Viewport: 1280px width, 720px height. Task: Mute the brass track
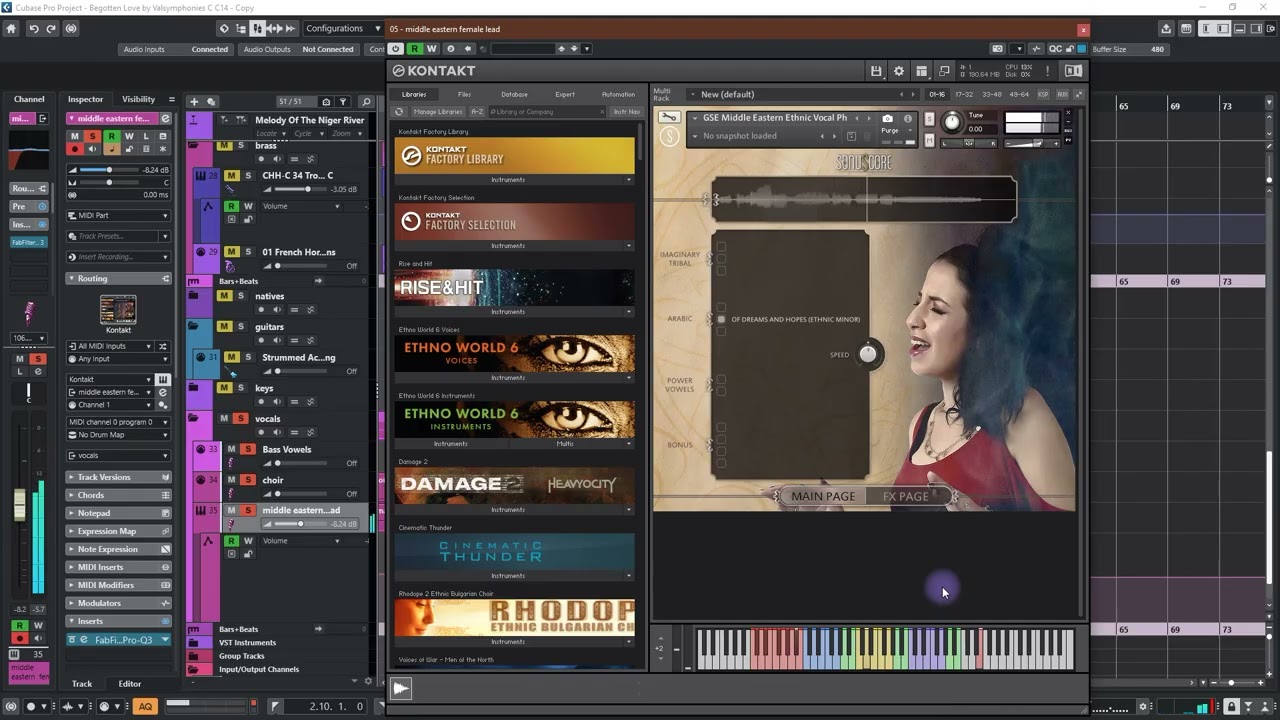pos(224,145)
